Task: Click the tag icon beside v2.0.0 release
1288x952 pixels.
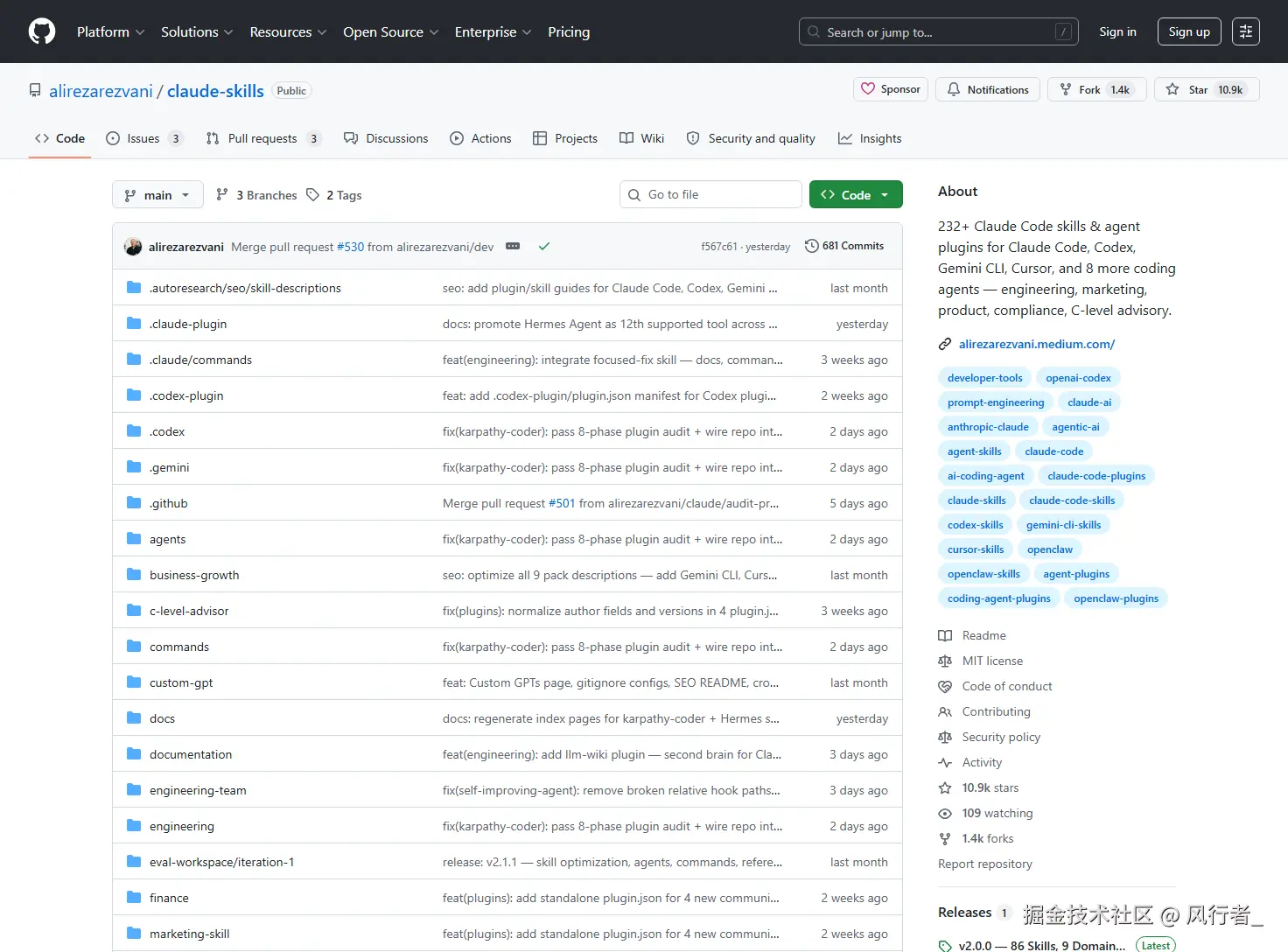Action: [945, 946]
